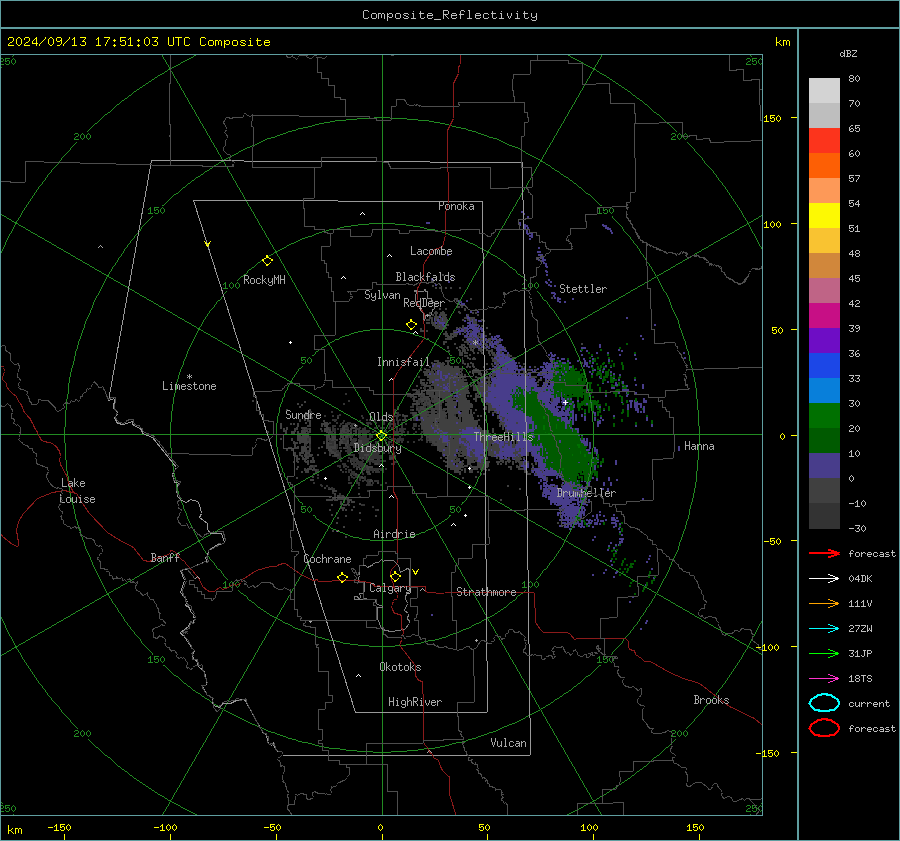The height and width of the screenshot is (841, 900).
Task: Select the 10 dBZ purple color swatch
Action: (x=824, y=465)
